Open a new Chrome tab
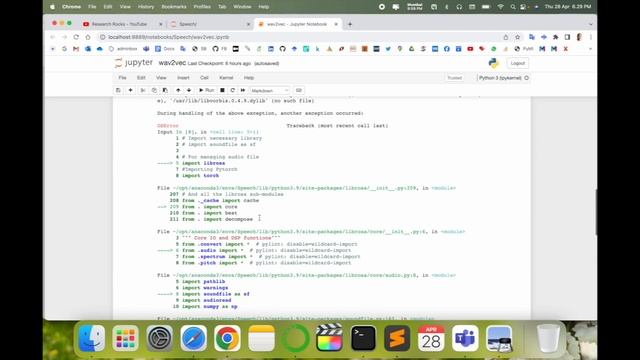This screenshot has width=640, height=360. (x=350, y=24)
